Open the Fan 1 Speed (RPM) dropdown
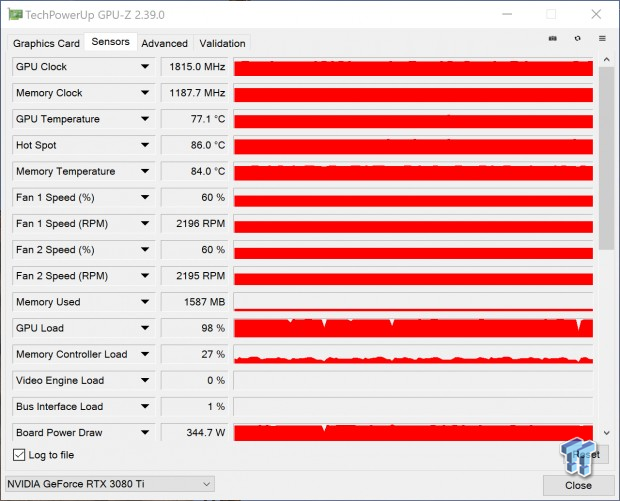Viewport: 620px width, 501px height. pyautogui.click(x=145, y=223)
